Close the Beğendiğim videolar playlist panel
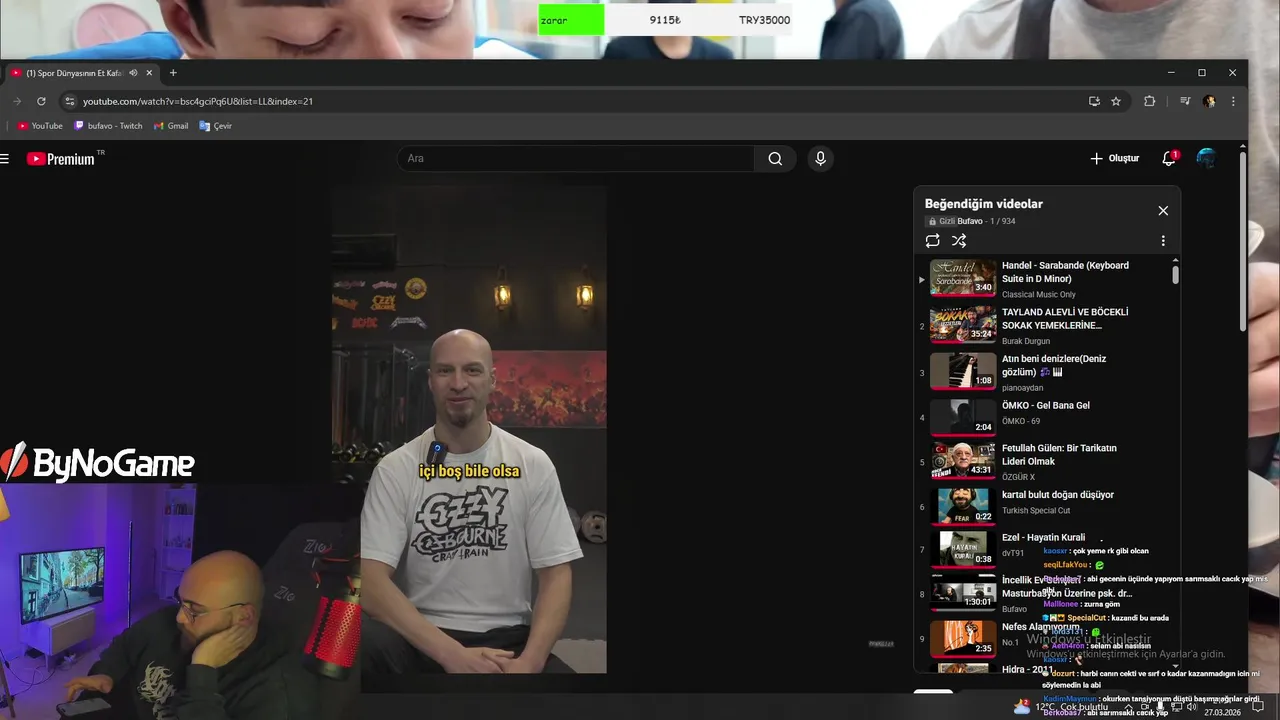The image size is (1280, 720). [x=1163, y=210]
